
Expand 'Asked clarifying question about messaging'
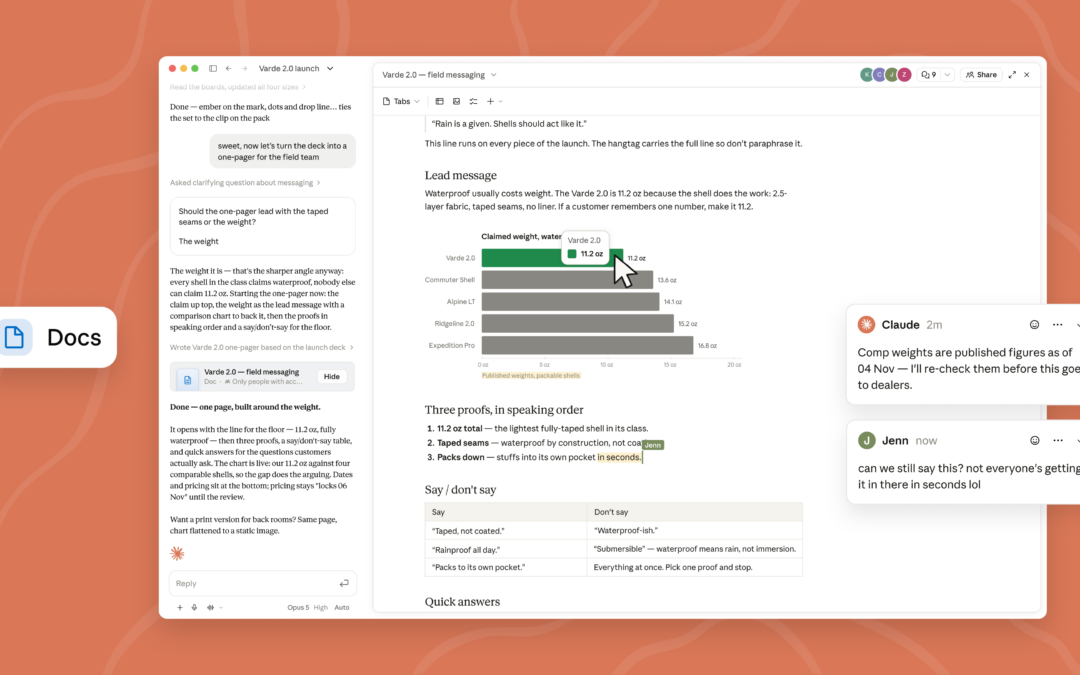[245, 183]
